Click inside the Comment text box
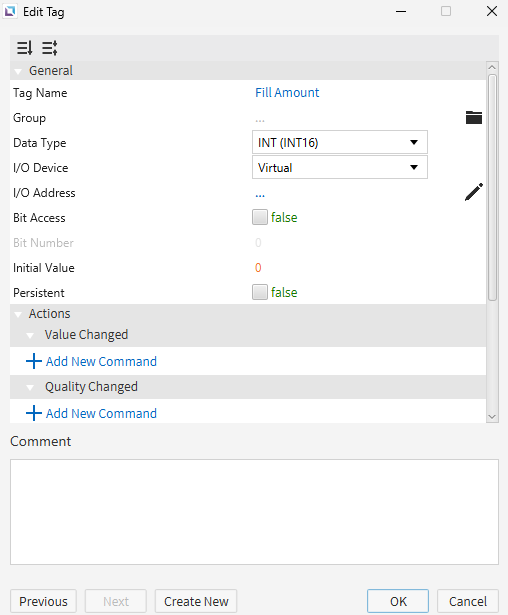Image resolution: width=508 pixels, height=615 pixels. tap(254, 512)
